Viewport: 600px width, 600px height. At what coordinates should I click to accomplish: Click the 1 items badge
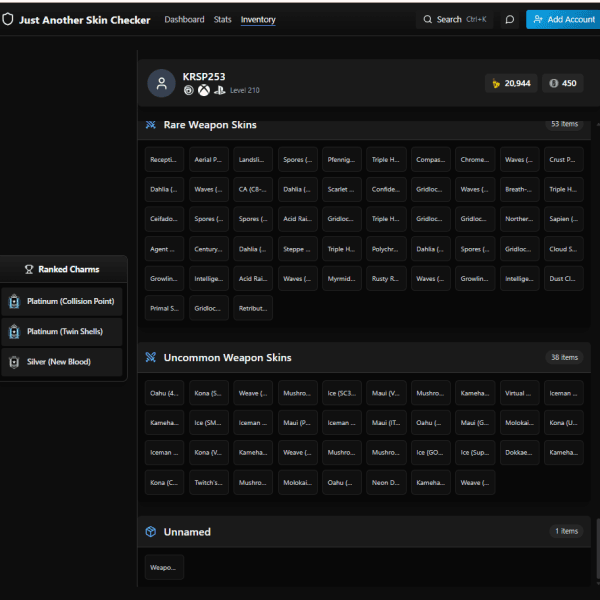(x=566, y=531)
